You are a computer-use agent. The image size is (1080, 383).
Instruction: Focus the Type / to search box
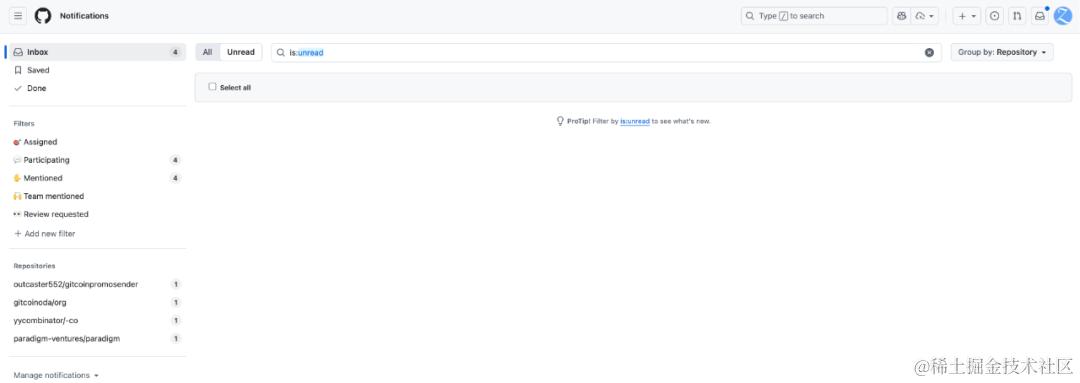point(814,16)
